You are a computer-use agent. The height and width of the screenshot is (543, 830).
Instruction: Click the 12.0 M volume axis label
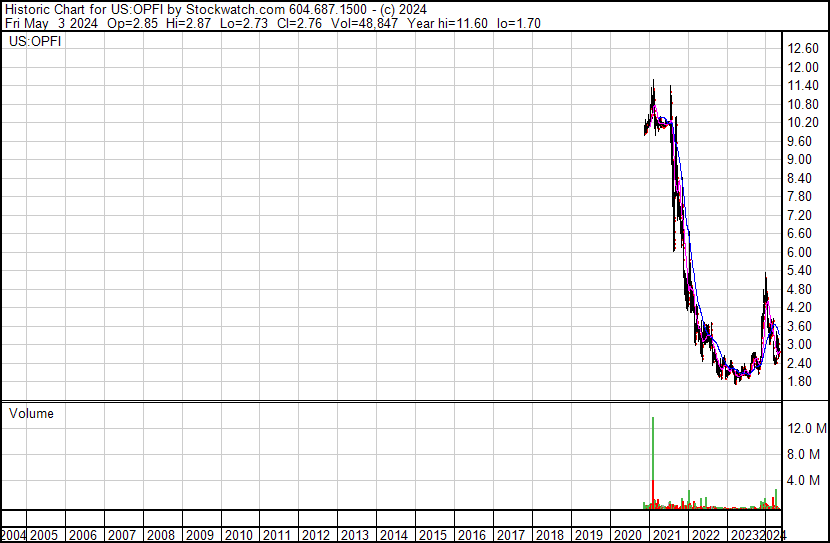tap(806, 428)
